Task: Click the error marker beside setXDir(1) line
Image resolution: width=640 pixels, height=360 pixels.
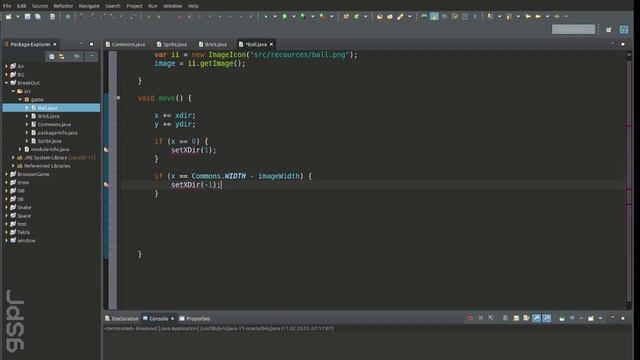Action: click(x=106, y=150)
